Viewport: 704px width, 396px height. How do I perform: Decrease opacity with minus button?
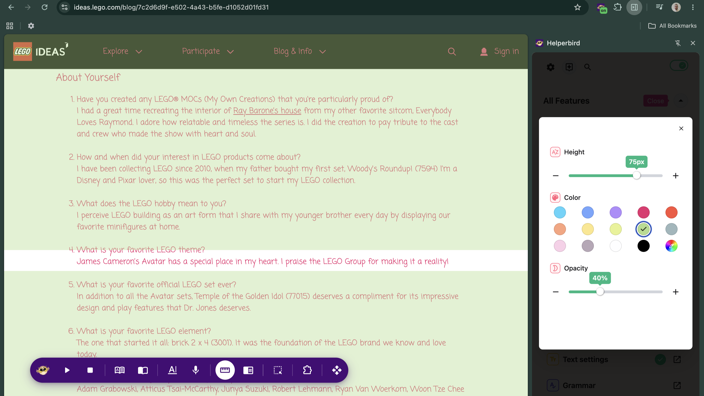[x=556, y=292]
